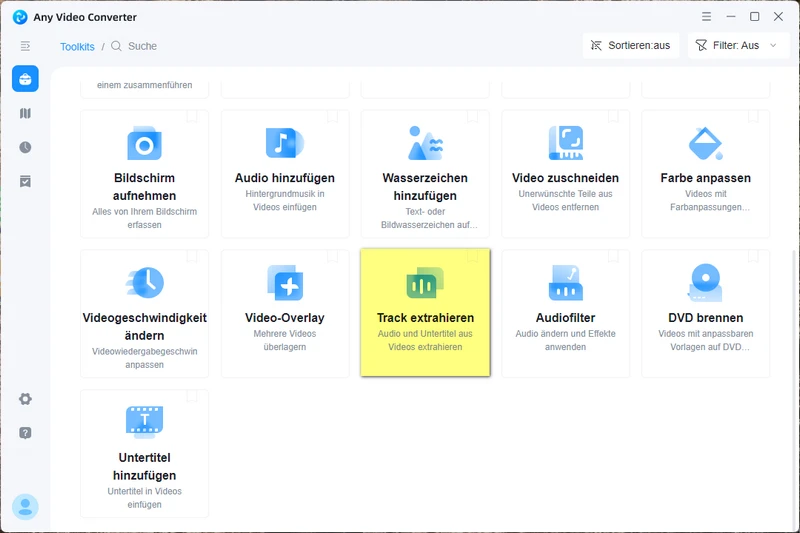Expand the sidebar with the collapse icon
The height and width of the screenshot is (533, 800).
tap(26, 46)
